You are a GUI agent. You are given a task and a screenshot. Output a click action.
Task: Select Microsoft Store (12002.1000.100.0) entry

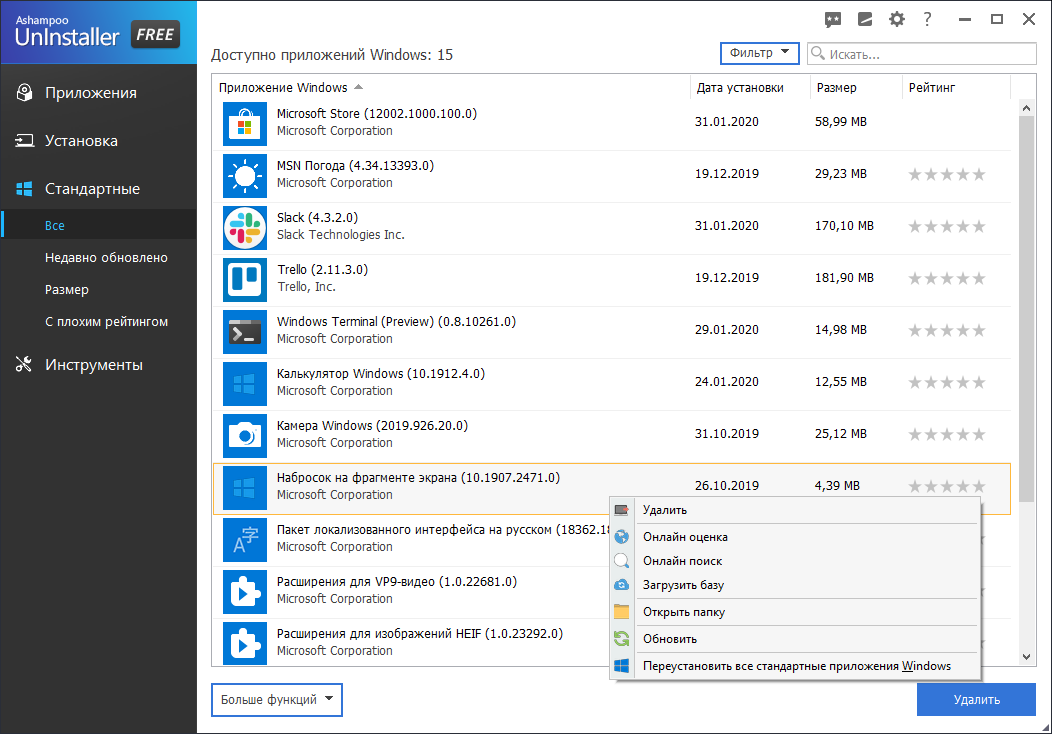click(x=612, y=124)
